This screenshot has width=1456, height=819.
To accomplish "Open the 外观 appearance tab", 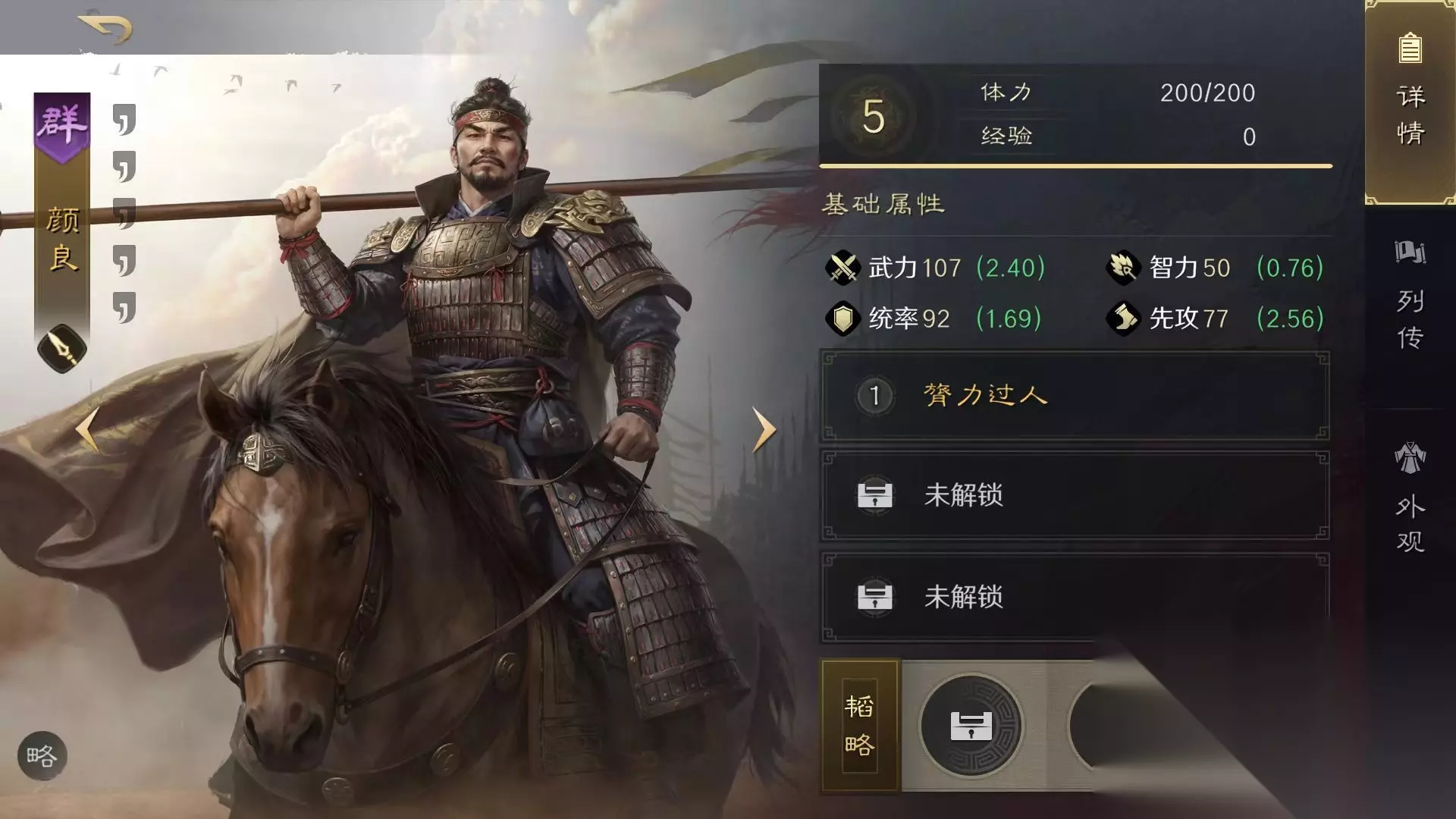I will (1410, 497).
